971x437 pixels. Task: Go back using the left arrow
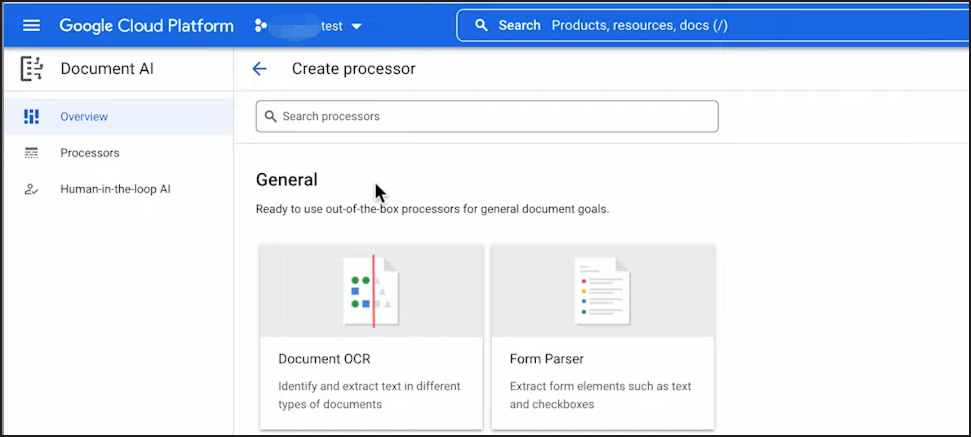tap(259, 69)
